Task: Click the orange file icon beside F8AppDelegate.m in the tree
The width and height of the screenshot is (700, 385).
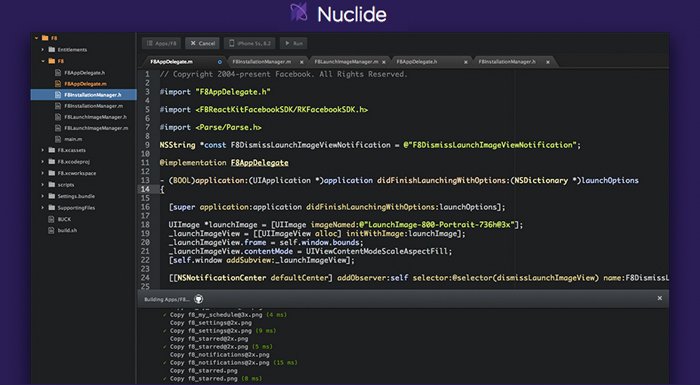Action: (58, 84)
